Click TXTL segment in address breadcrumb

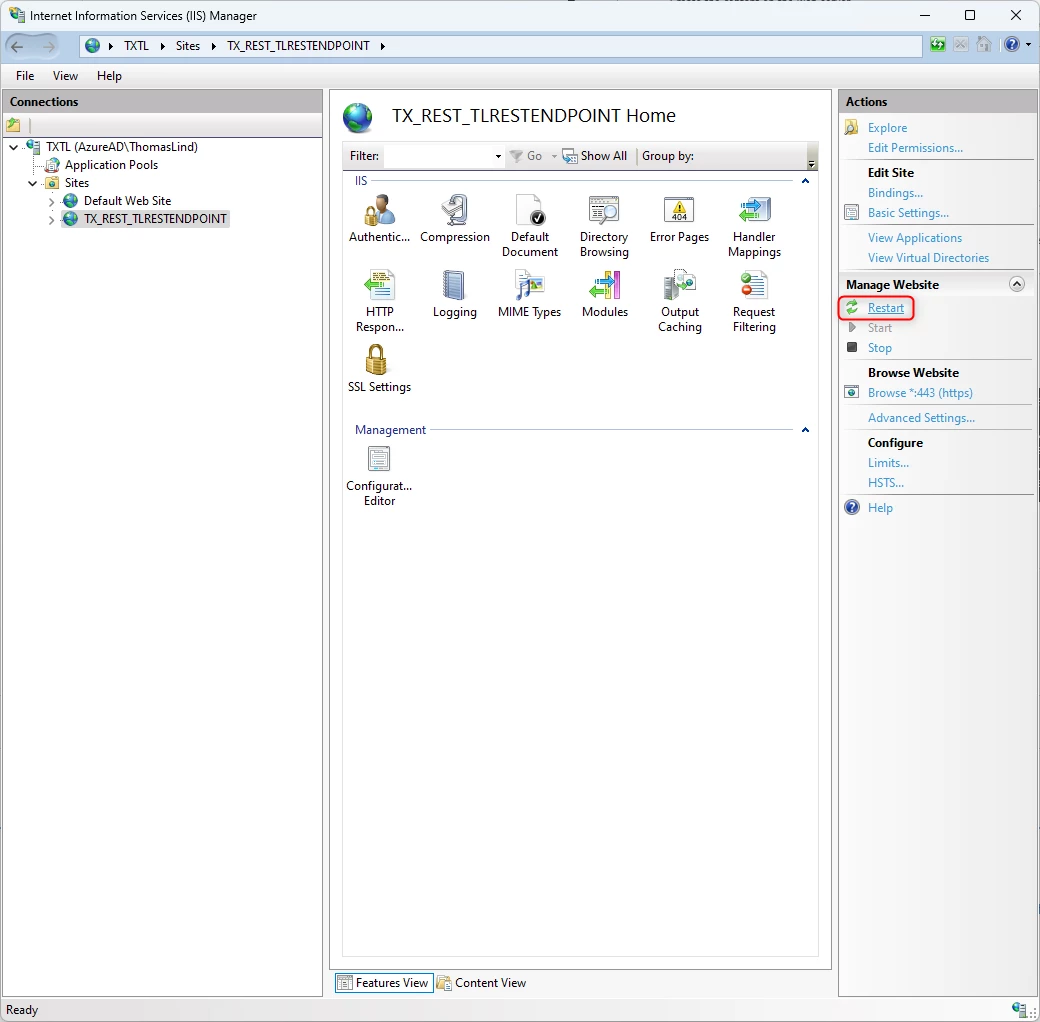click(136, 46)
